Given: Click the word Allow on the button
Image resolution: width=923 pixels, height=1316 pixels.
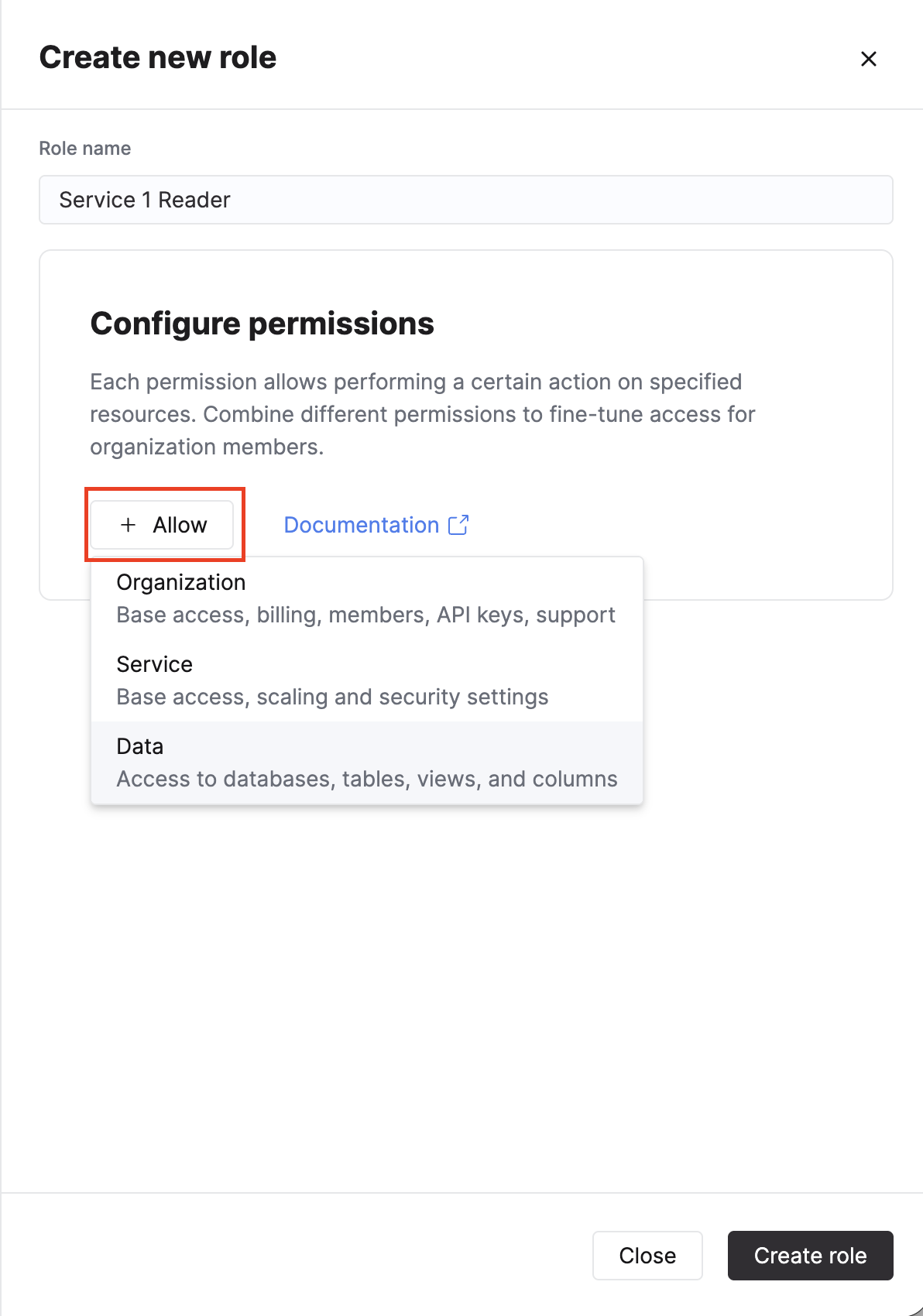Looking at the screenshot, I should pos(180,525).
